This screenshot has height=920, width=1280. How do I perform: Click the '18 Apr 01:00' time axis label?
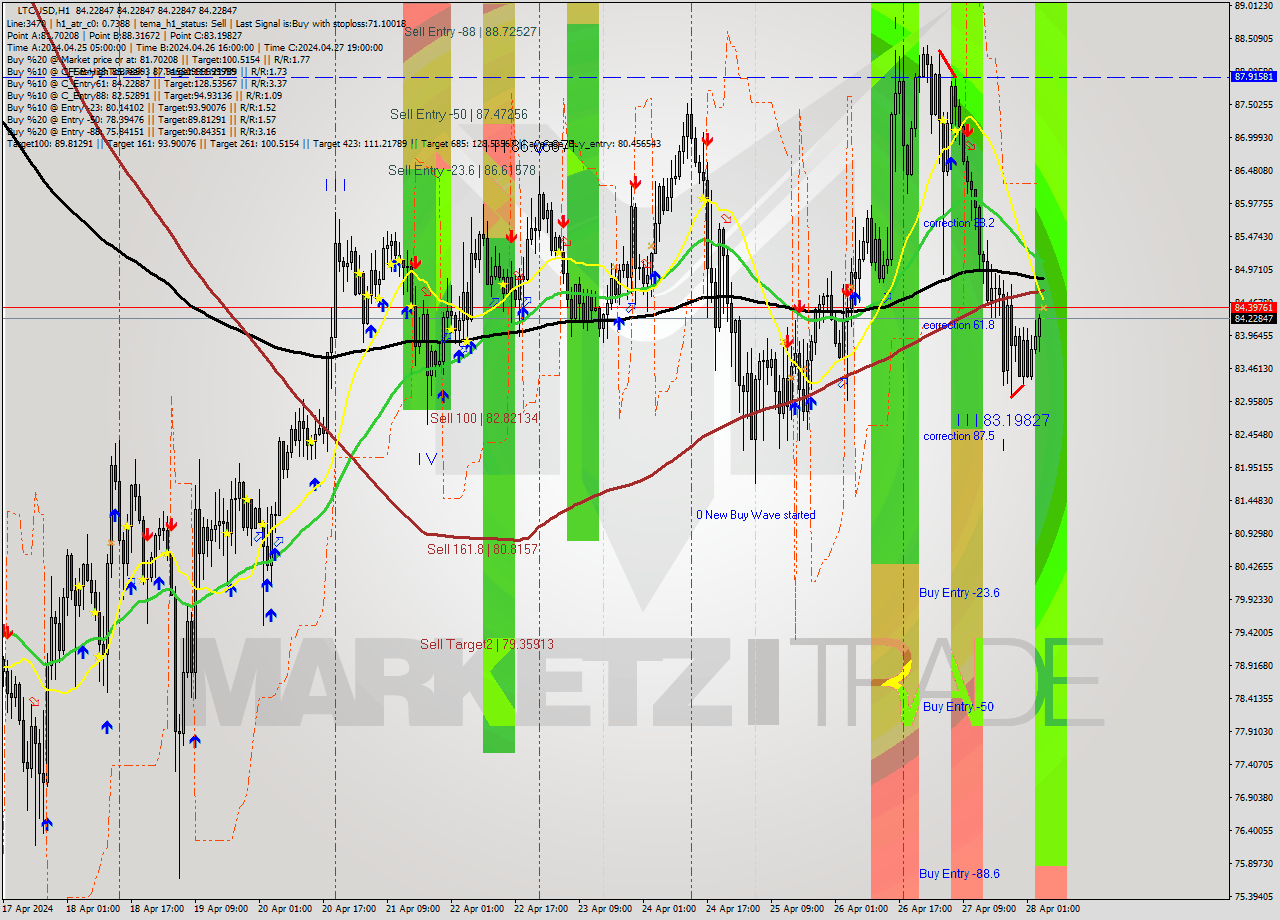(92, 910)
